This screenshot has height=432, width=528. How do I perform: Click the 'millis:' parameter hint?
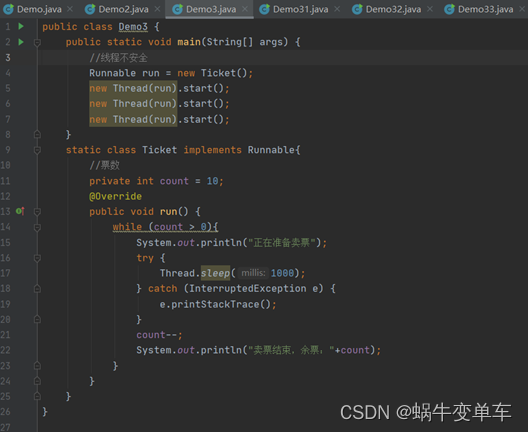(253, 273)
